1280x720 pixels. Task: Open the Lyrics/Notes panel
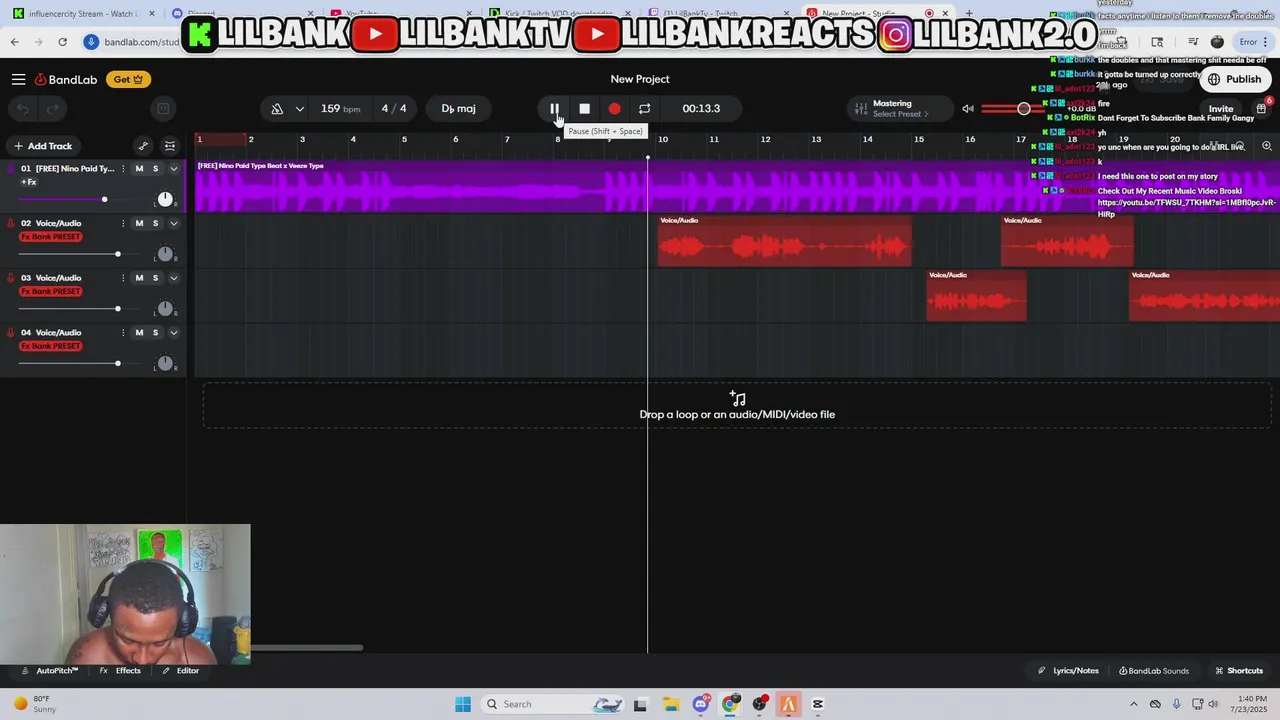(1068, 671)
